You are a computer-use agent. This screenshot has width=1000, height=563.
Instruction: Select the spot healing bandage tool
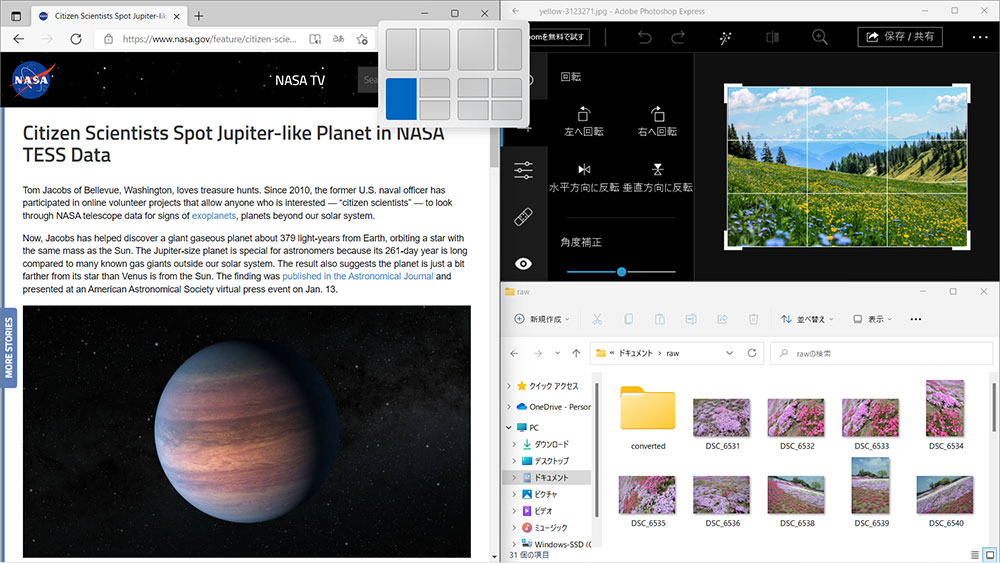tap(524, 217)
